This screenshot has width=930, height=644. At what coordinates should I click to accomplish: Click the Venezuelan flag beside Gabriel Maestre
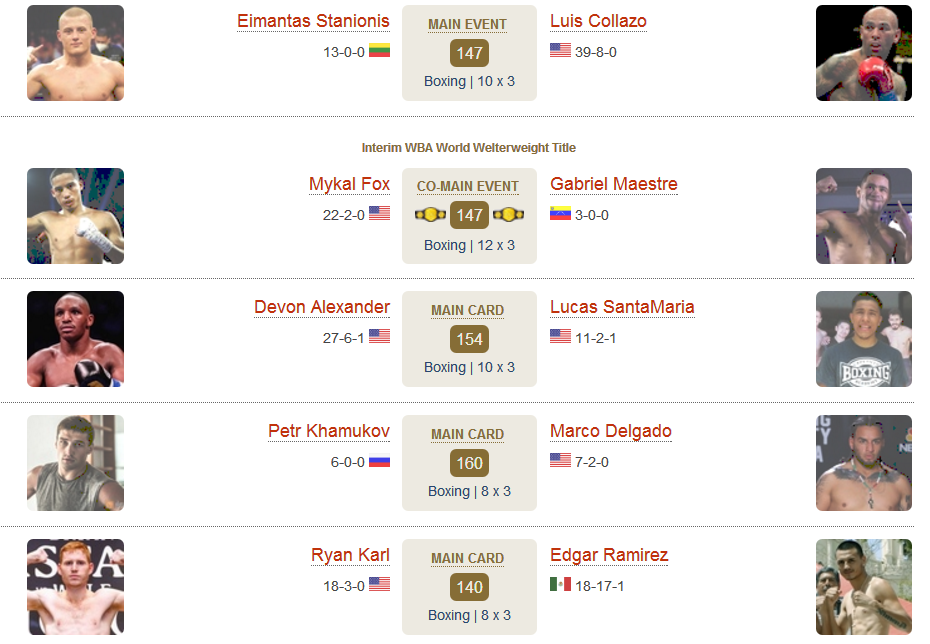[x=560, y=213]
